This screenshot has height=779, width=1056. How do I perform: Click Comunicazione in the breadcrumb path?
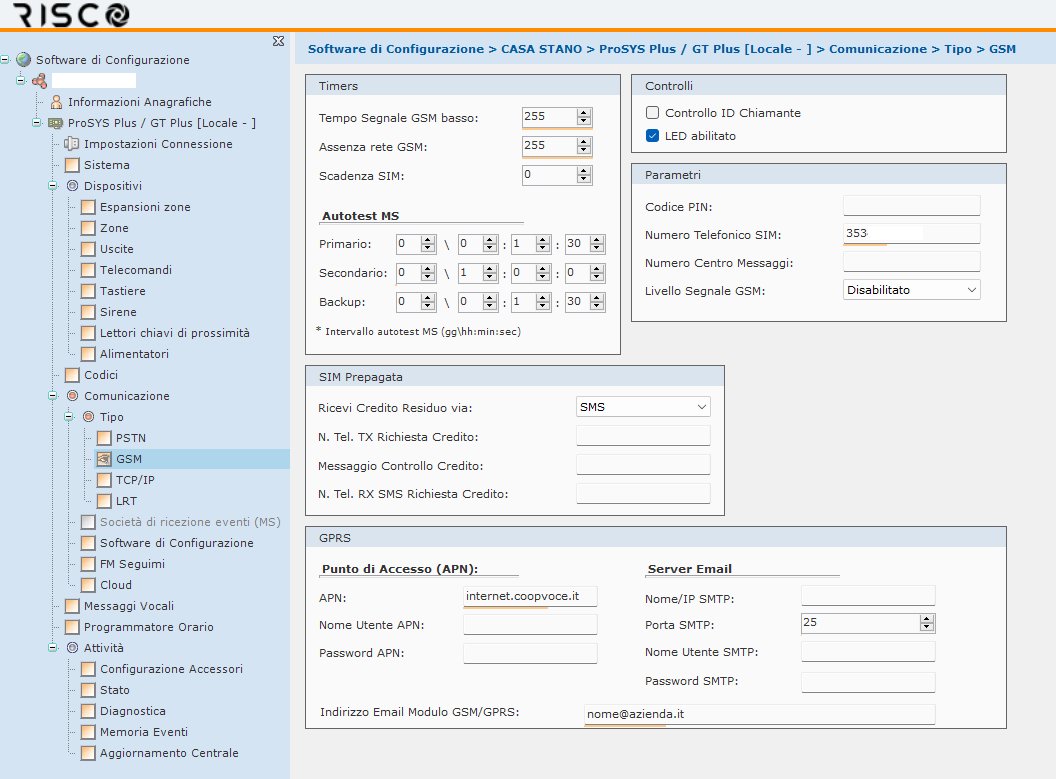pyautogui.click(x=877, y=48)
